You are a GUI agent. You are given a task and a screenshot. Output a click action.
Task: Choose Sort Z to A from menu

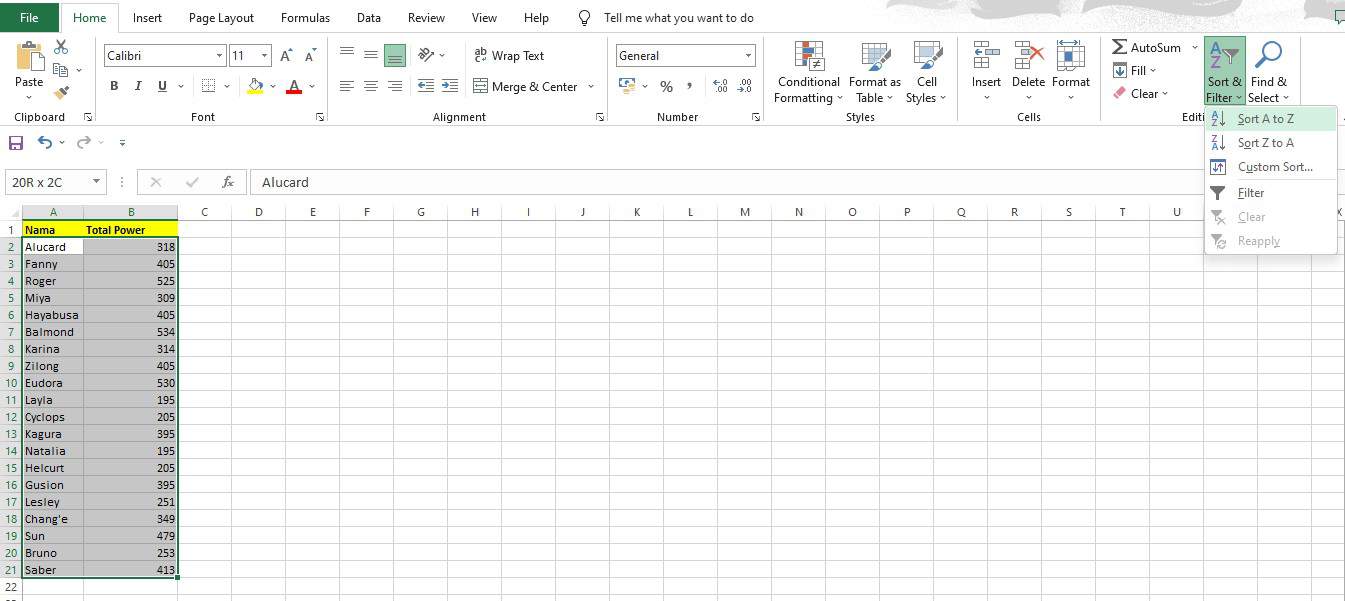1265,143
